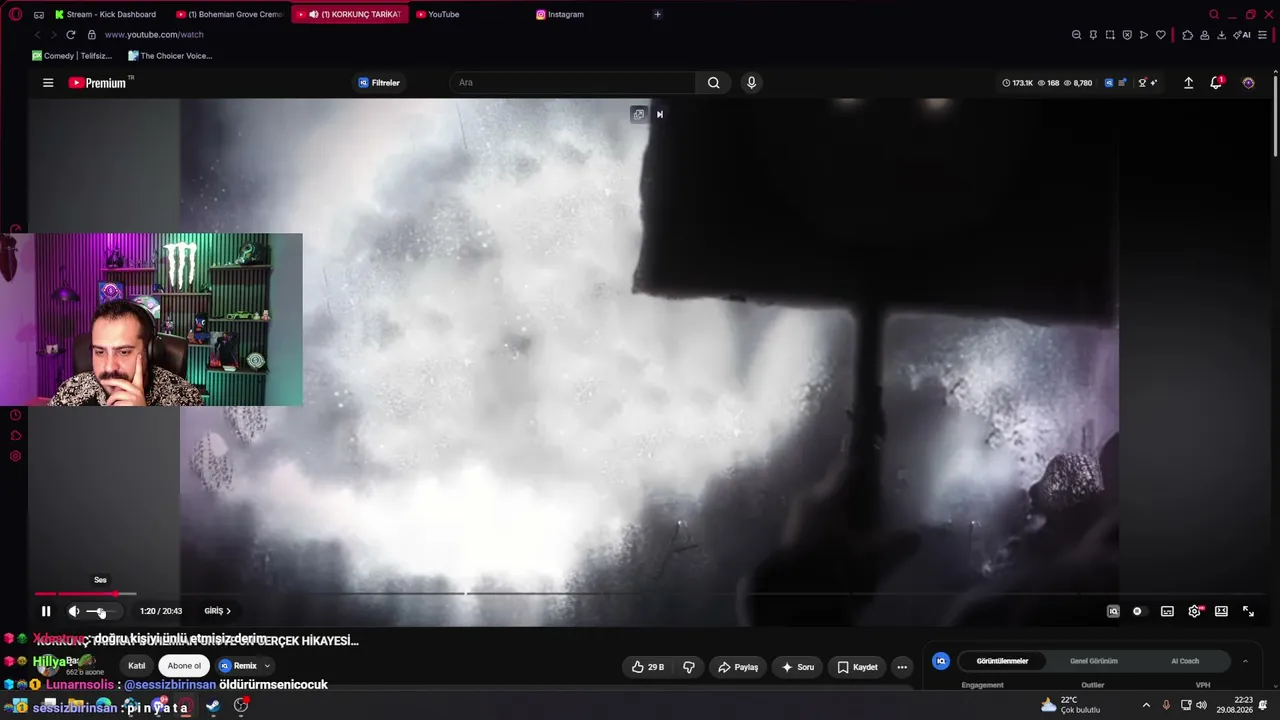Open the Opera menu logo
The height and width of the screenshot is (720, 1280).
click(15, 15)
